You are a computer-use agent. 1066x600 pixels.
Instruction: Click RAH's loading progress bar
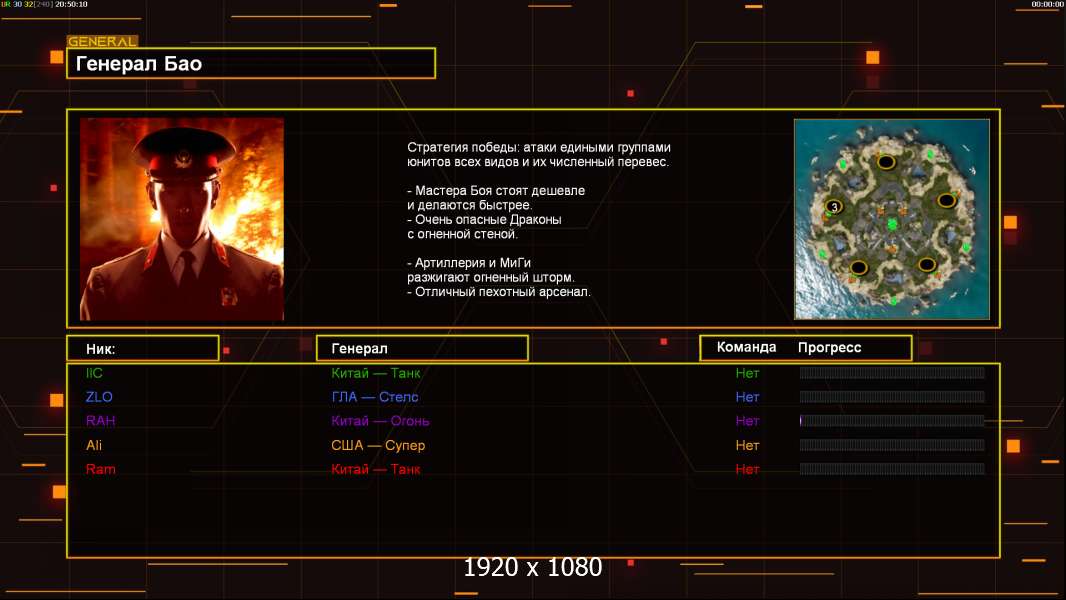coord(892,421)
